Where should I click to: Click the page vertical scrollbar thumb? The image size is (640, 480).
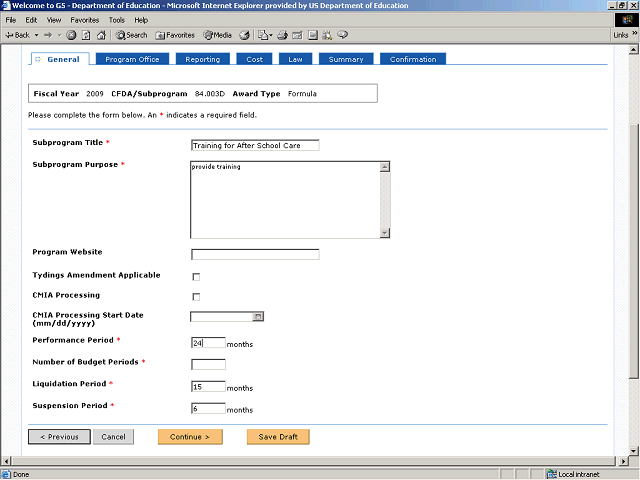click(x=633, y=251)
